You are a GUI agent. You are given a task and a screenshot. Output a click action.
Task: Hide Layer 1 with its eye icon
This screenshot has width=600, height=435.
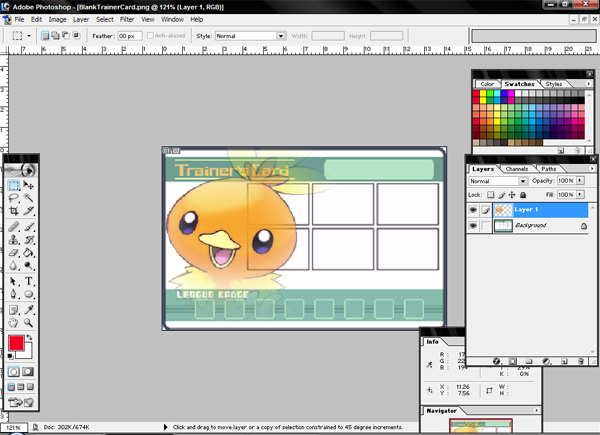[473, 210]
